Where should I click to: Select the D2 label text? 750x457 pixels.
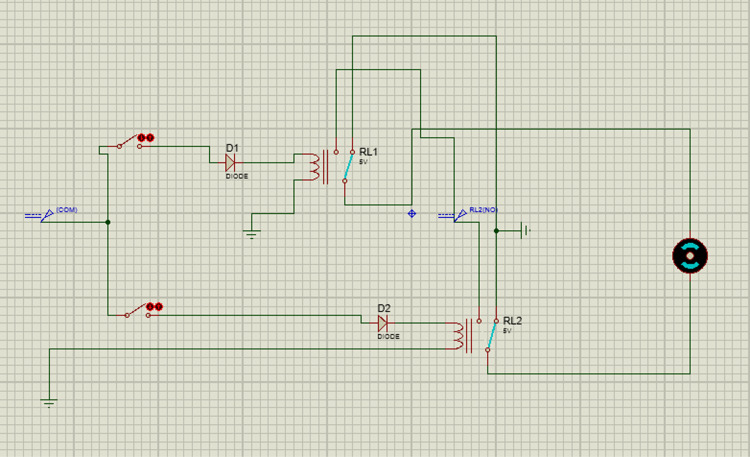click(x=384, y=308)
